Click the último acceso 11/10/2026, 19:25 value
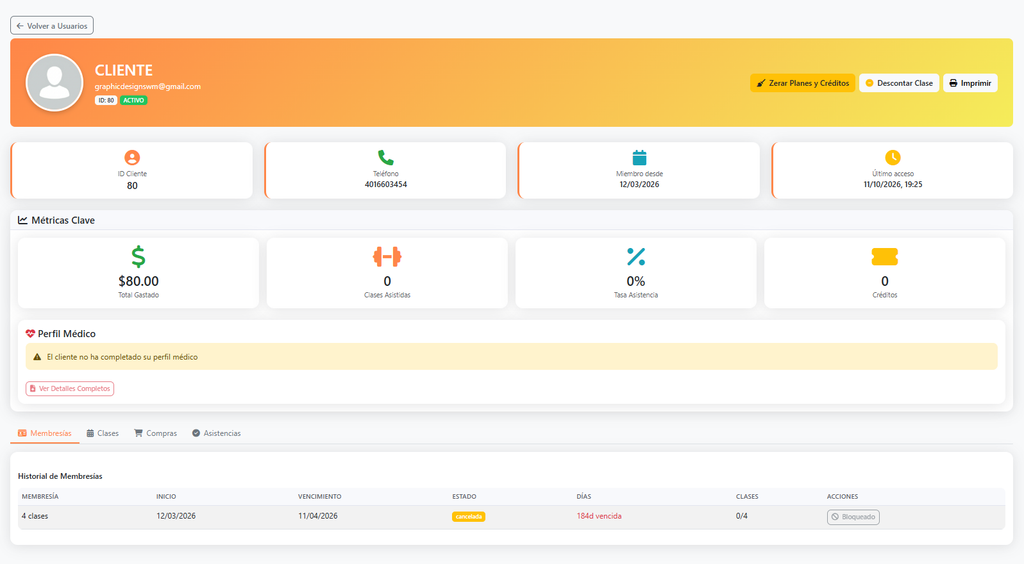The height and width of the screenshot is (564, 1024). click(893, 185)
